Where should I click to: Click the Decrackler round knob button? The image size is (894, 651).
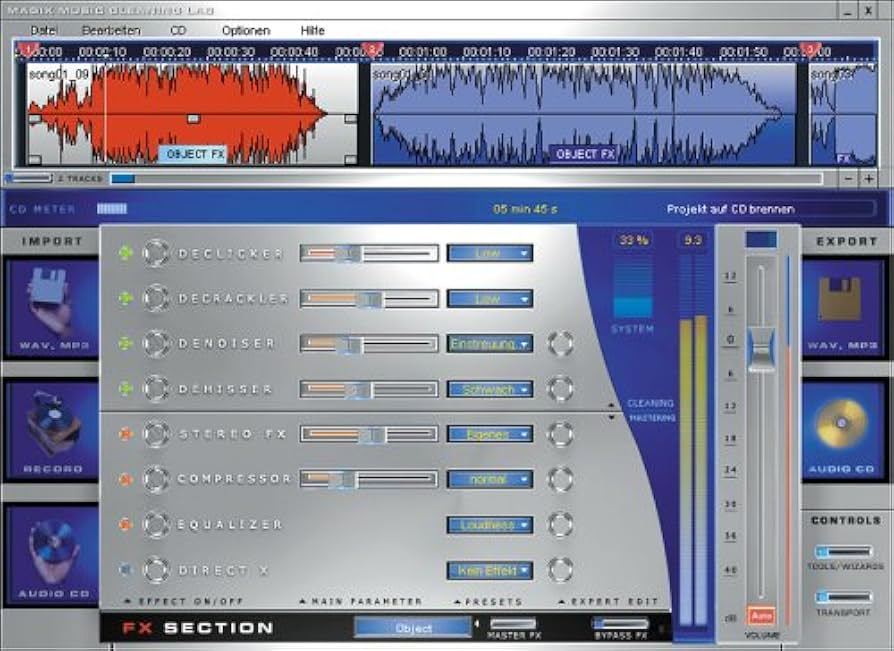click(x=155, y=298)
